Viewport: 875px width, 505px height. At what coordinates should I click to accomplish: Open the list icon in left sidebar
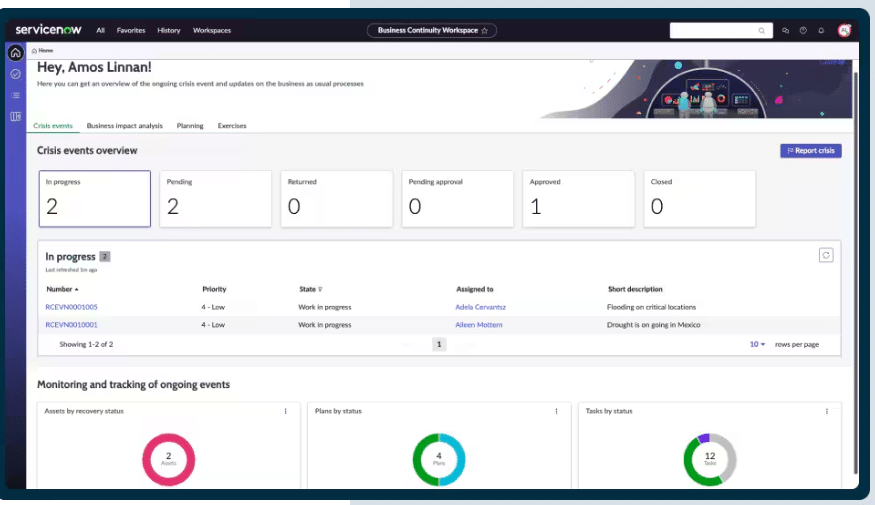16,95
